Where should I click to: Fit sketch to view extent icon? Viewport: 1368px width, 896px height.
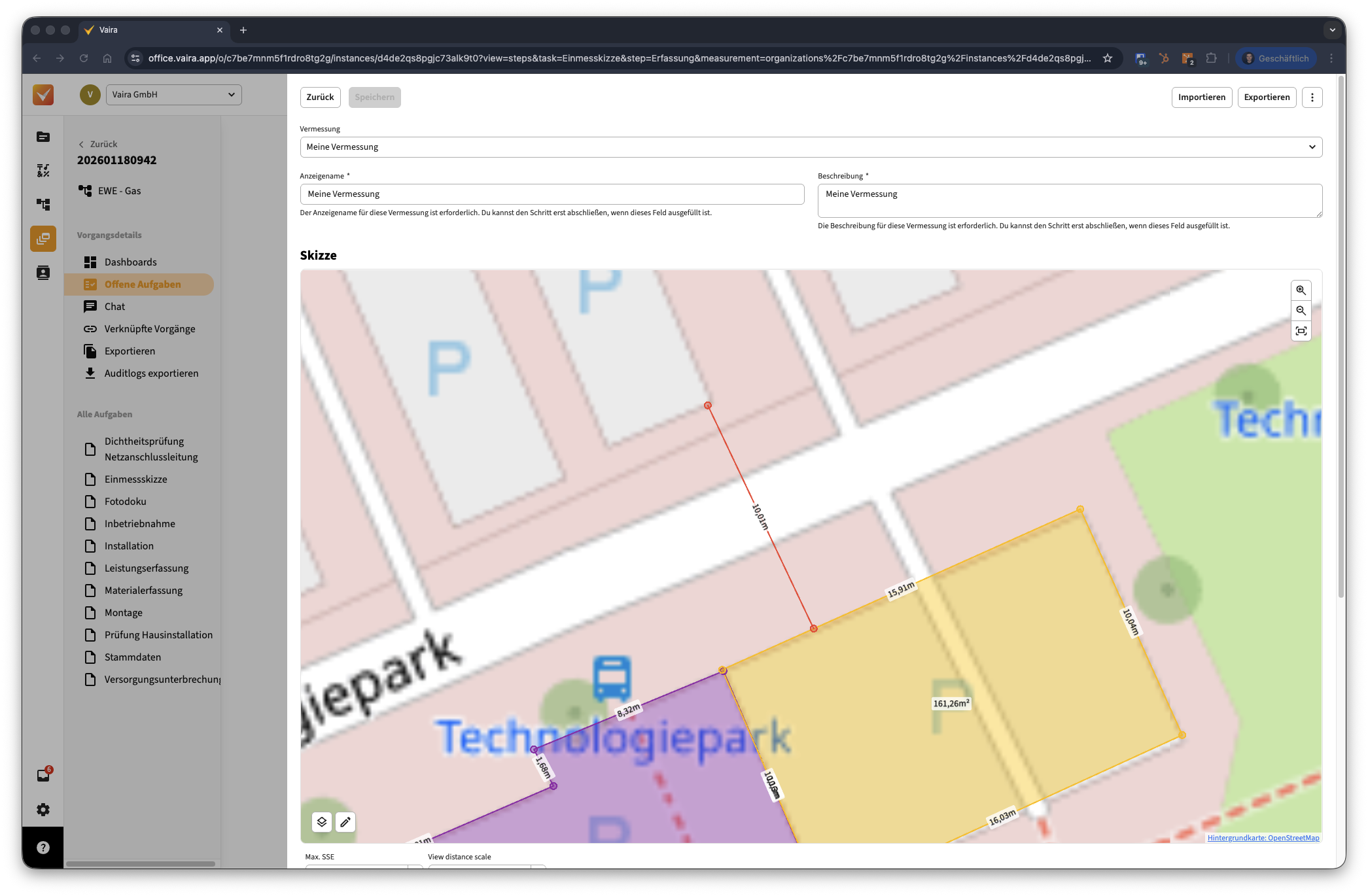[x=1301, y=331]
